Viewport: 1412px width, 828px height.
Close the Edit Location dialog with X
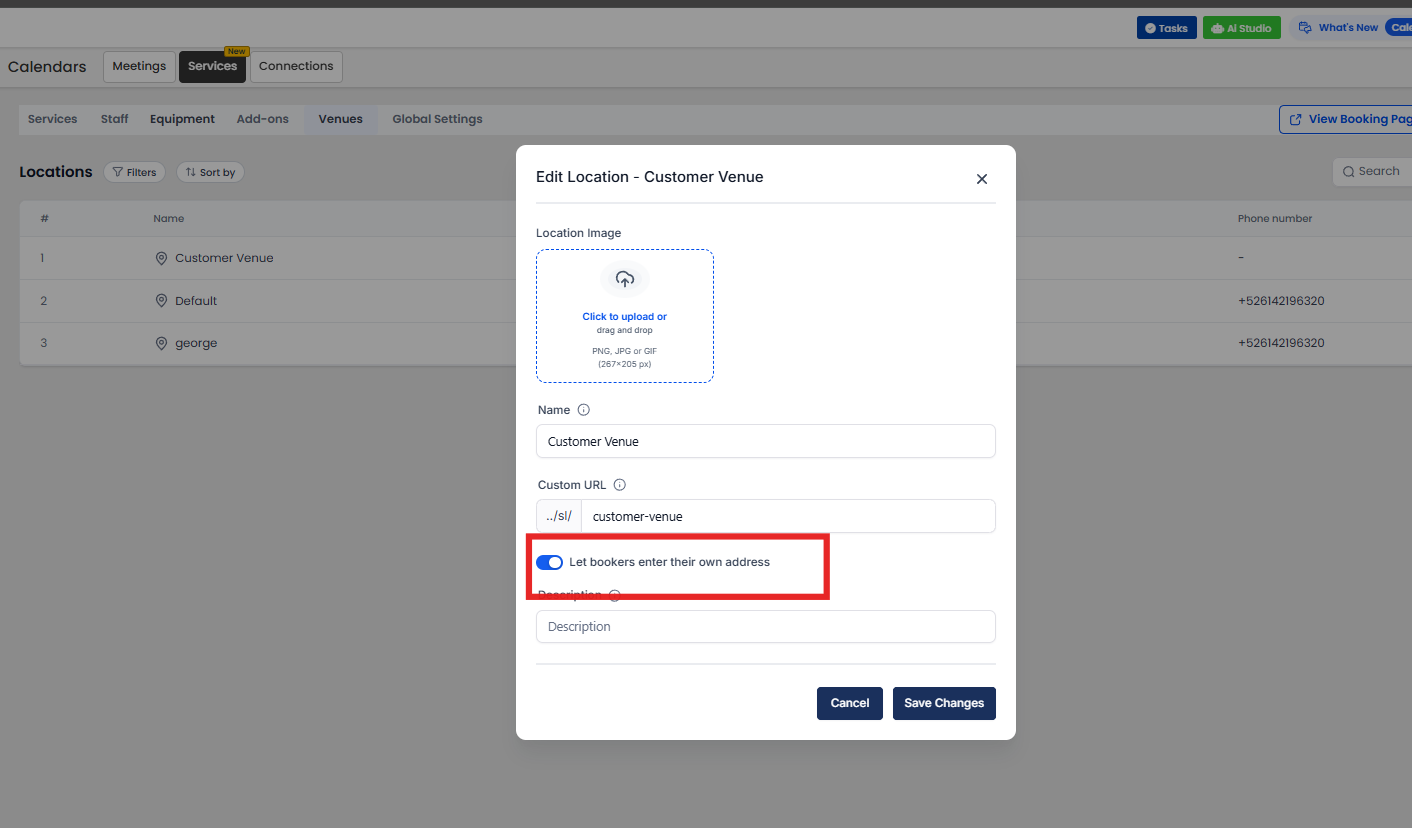pyautogui.click(x=981, y=179)
